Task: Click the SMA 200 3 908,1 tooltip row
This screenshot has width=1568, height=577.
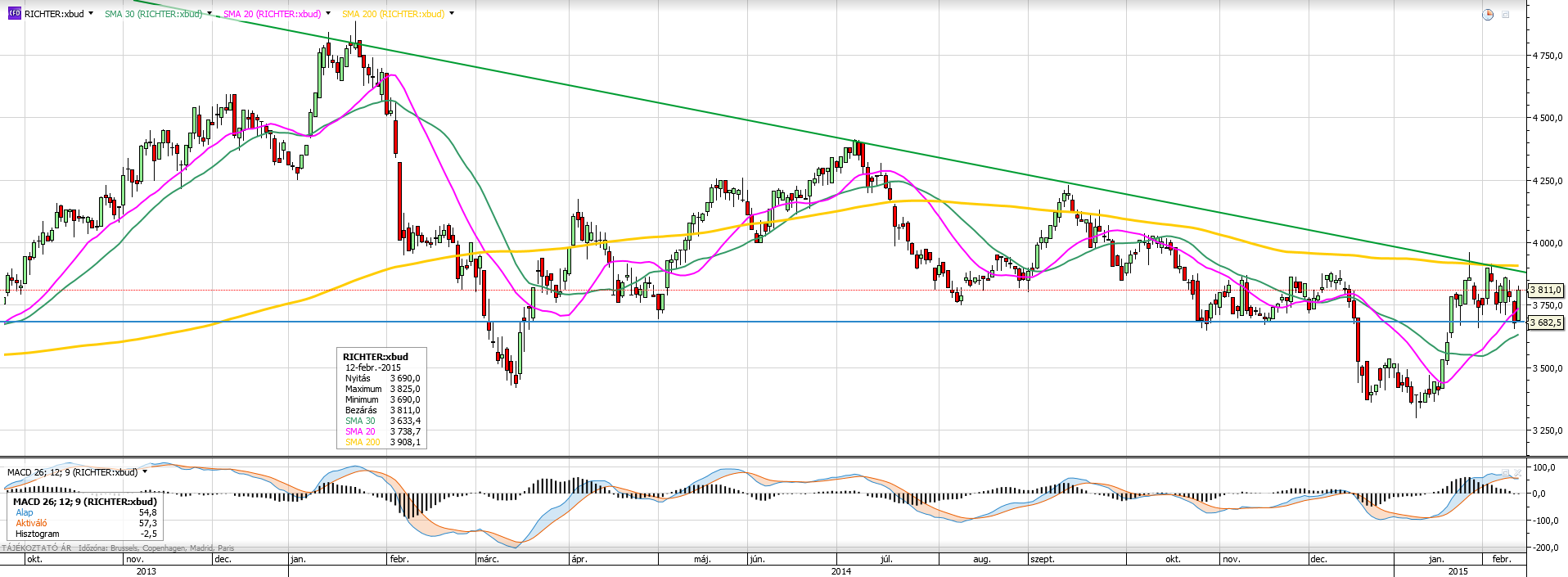Action: tap(382, 442)
